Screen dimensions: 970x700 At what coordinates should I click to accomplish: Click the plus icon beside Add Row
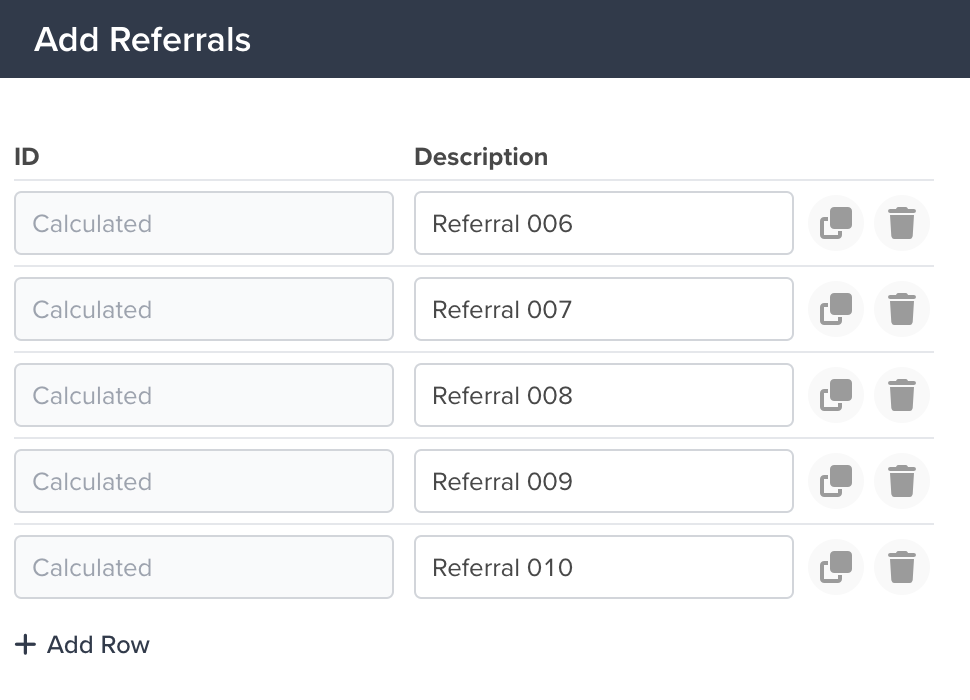pos(25,644)
